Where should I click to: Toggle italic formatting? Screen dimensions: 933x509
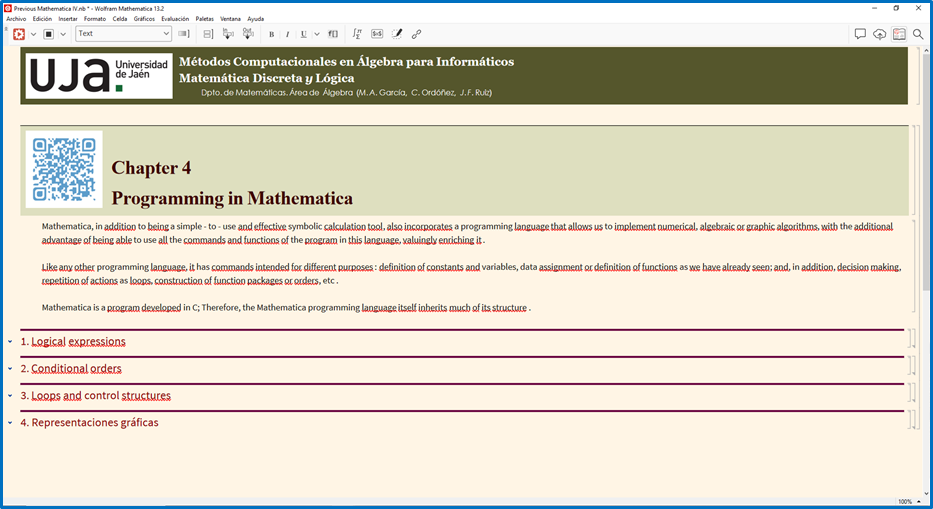(287, 34)
